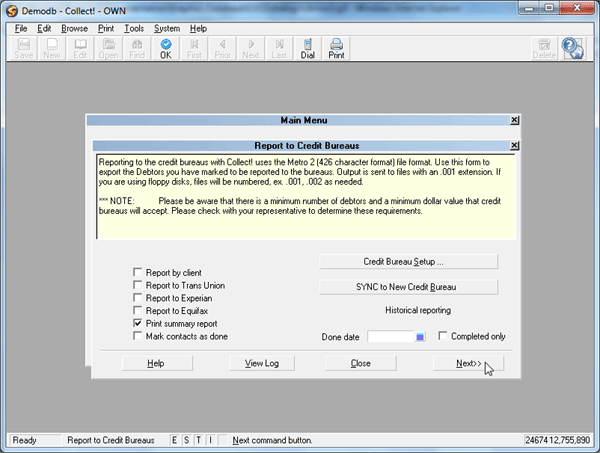Click the Edit toolbar icon
The height and width of the screenshot is (453, 600).
point(80,49)
